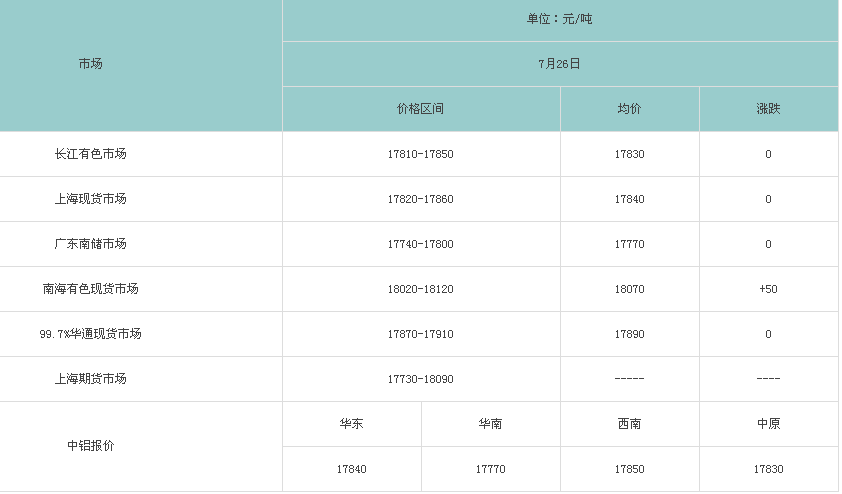The image size is (842, 494).
Task: Click the +50 change value
Action: point(768,289)
